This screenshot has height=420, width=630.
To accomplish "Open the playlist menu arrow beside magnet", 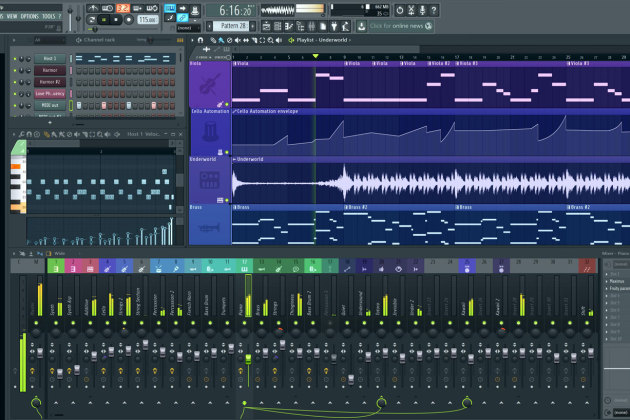I will click(192, 40).
